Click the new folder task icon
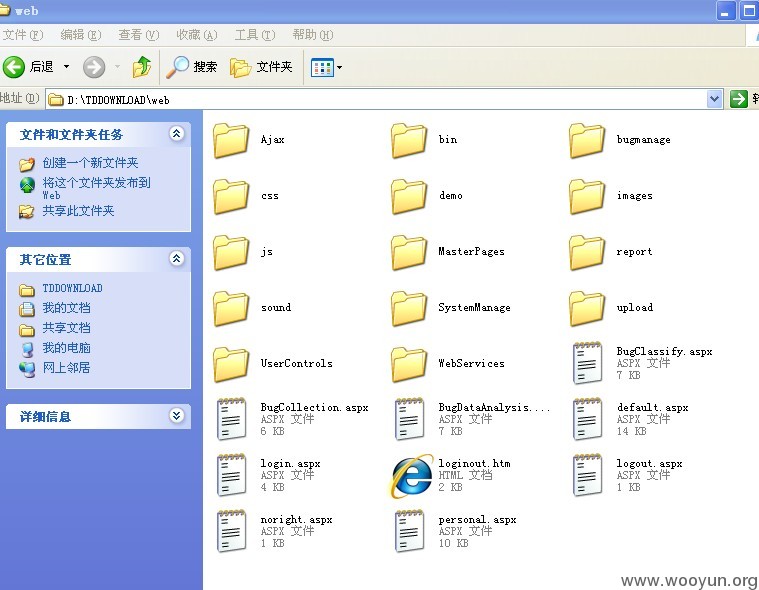The height and width of the screenshot is (590, 759). (27, 165)
